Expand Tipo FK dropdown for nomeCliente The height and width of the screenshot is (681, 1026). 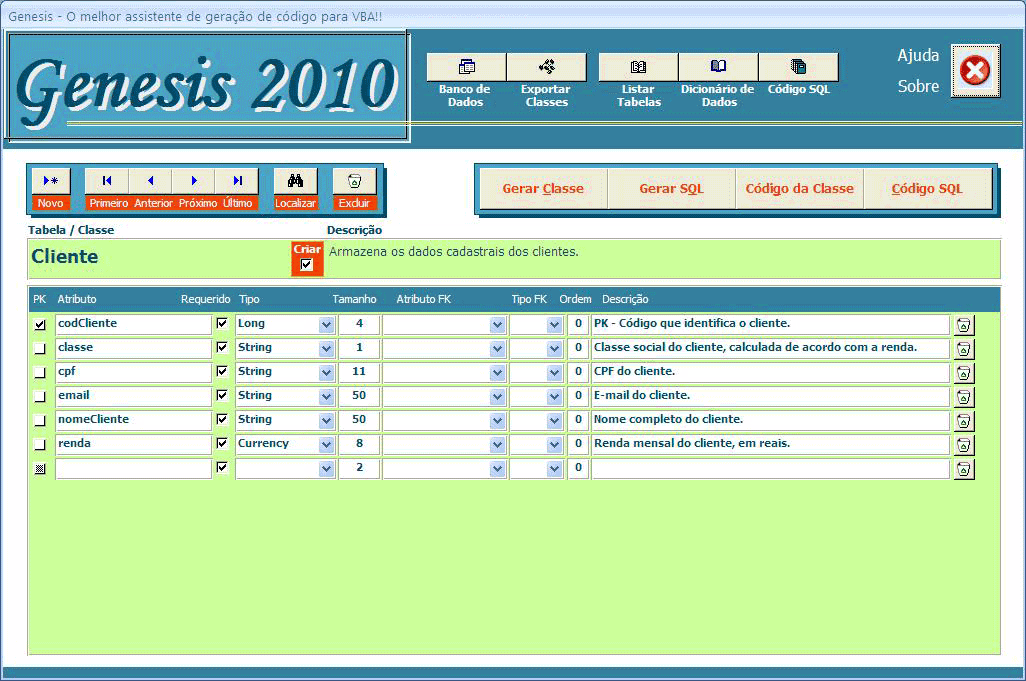pos(554,421)
